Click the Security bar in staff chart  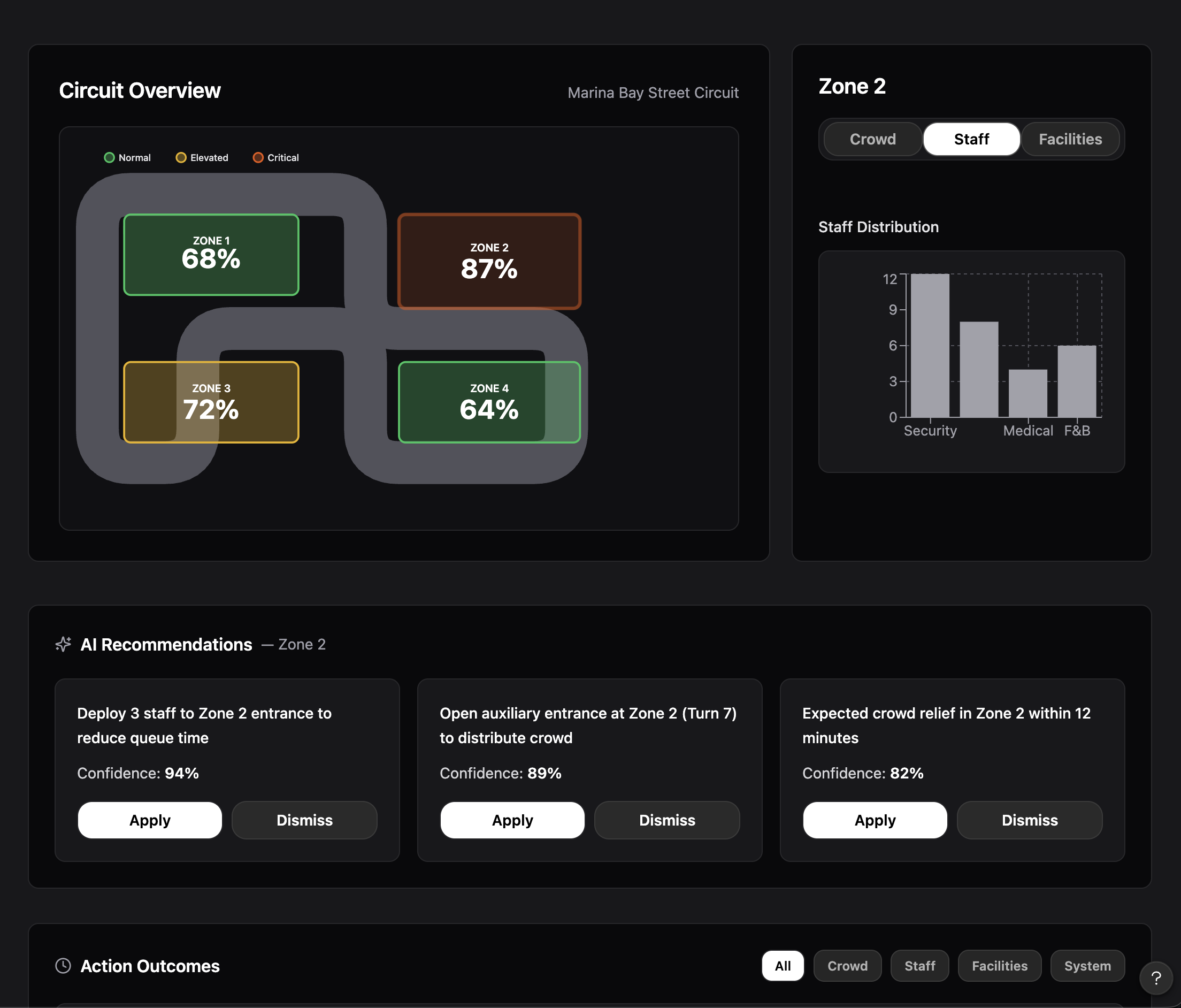tap(930, 346)
